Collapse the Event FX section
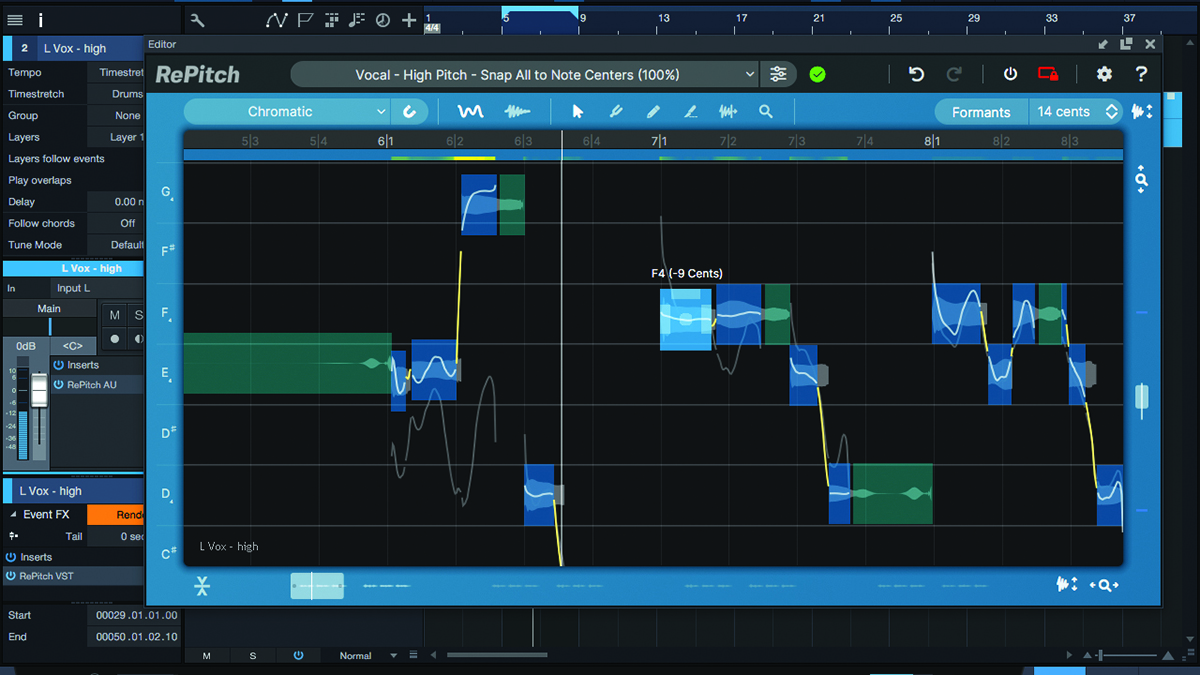The height and width of the screenshot is (675, 1200). (13, 514)
